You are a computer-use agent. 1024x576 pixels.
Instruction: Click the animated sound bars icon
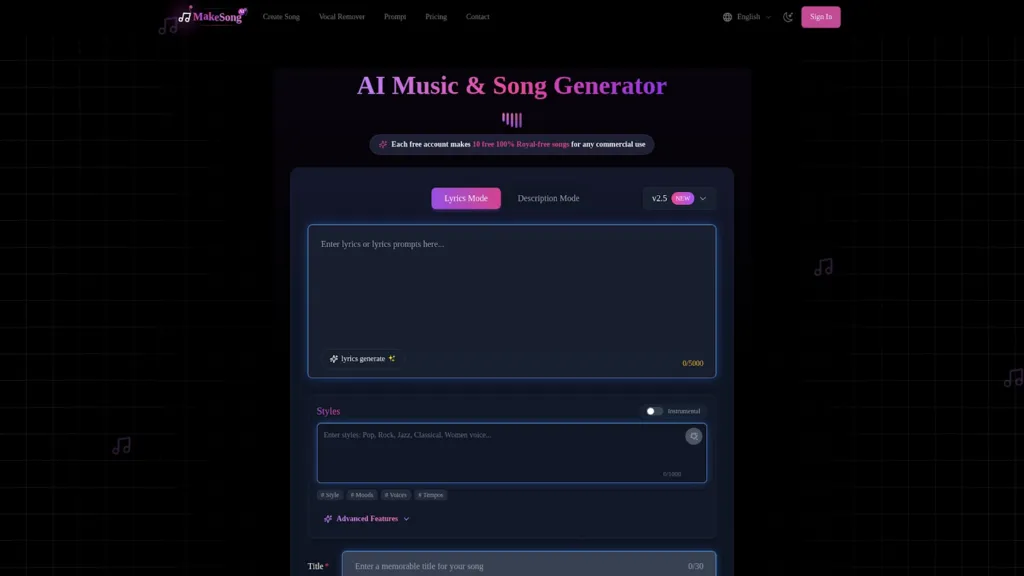coord(512,120)
